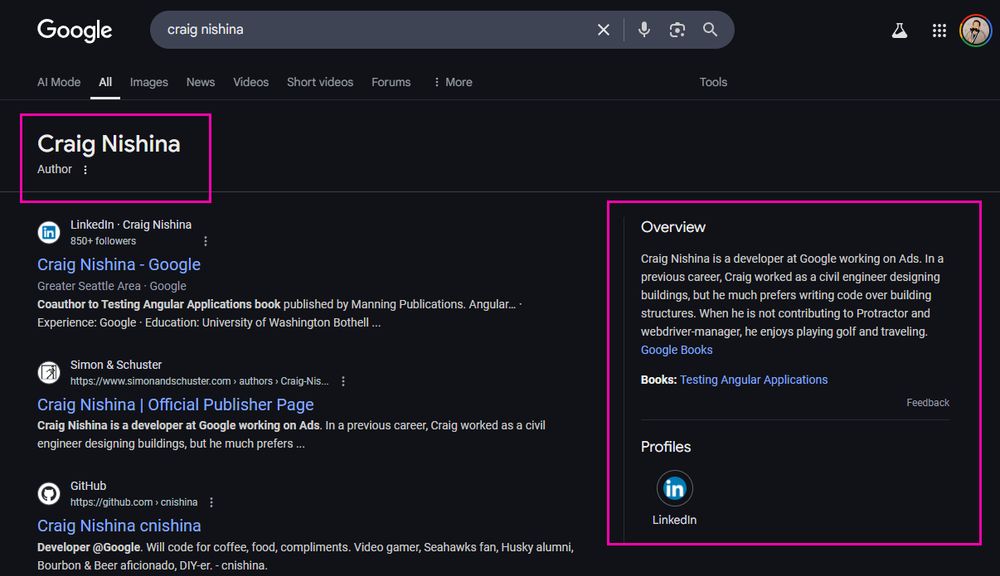Image resolution: width=1000 pixels, height=576 pixels.
Task: Click the Greater Seattle Area · Google line
Action: coord(112,286)
